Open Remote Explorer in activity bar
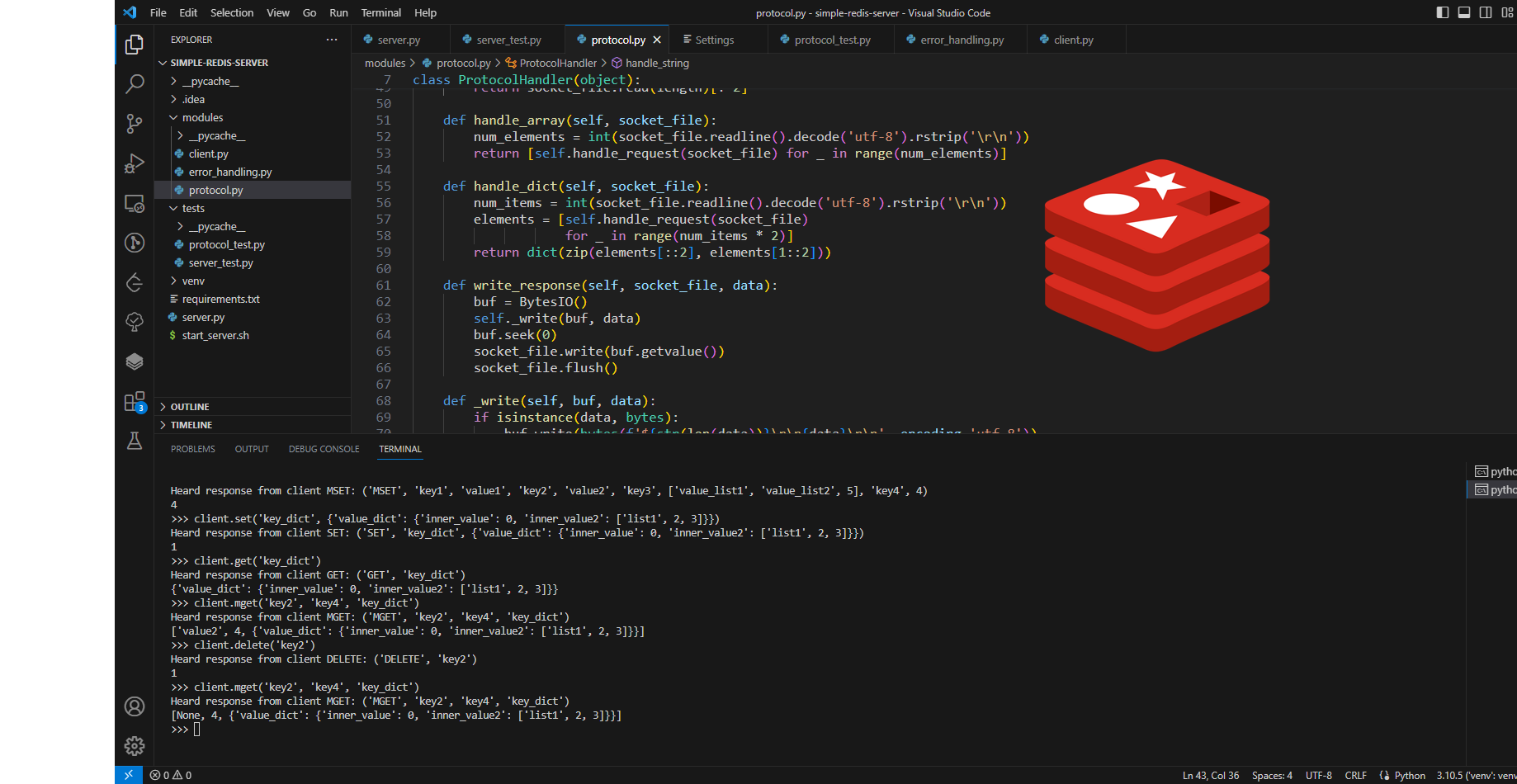1517x784 pixels. coord(134,203)
